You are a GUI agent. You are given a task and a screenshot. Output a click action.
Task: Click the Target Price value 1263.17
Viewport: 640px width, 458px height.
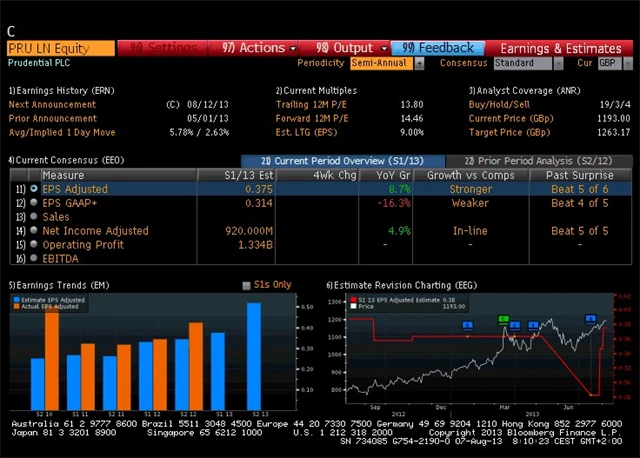613,132
